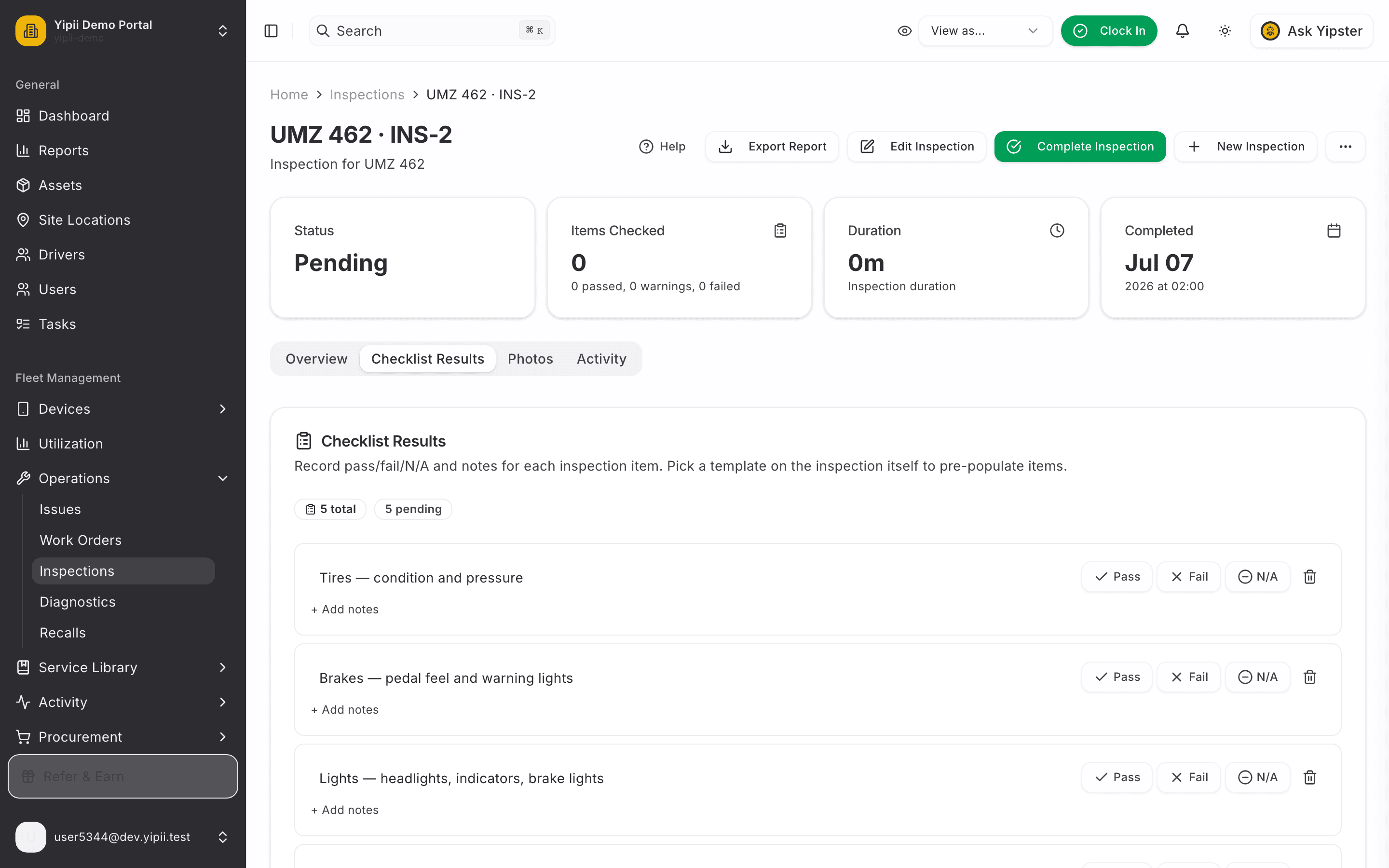Screen dimensions: 1389x868
Task: Mark Lights item as Pass
Action: tap(1117, 777)
